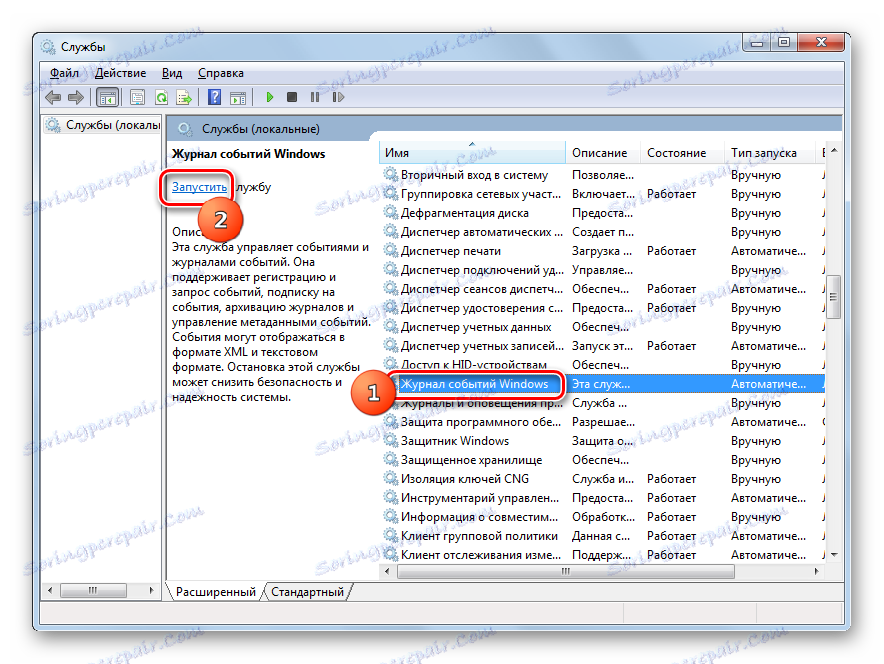Click the services list vertical scrollbar thumb

tap(834, 296)
